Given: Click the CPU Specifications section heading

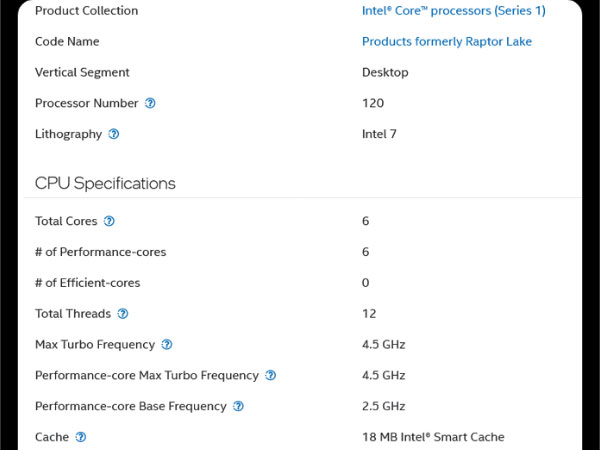Looking at the screenshot, I should [105, 183].
